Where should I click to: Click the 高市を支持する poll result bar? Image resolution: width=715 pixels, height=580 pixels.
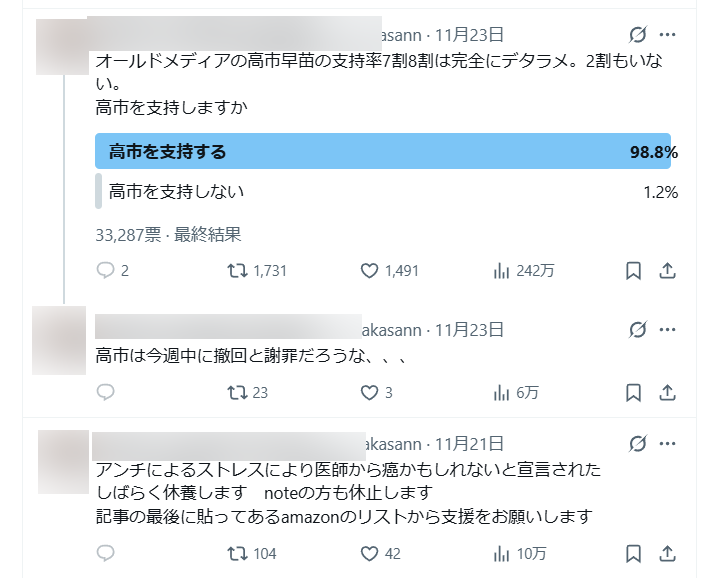point(383,152)
